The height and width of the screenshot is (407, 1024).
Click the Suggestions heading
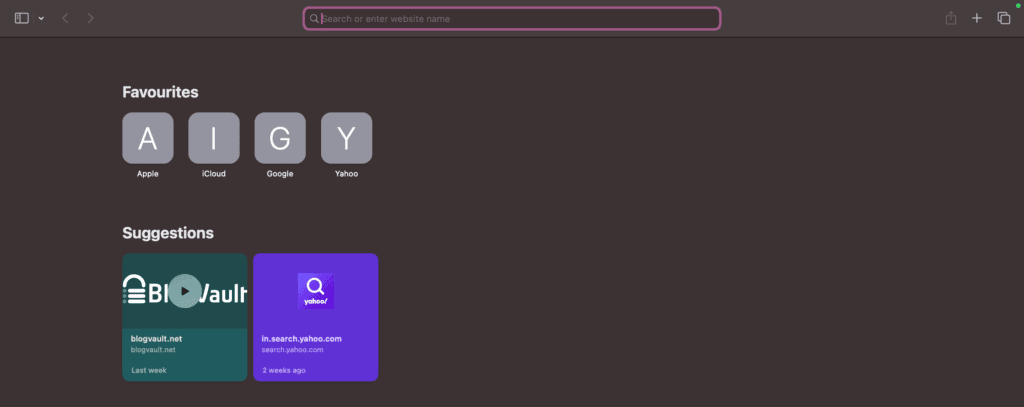(x=168, y=233)
